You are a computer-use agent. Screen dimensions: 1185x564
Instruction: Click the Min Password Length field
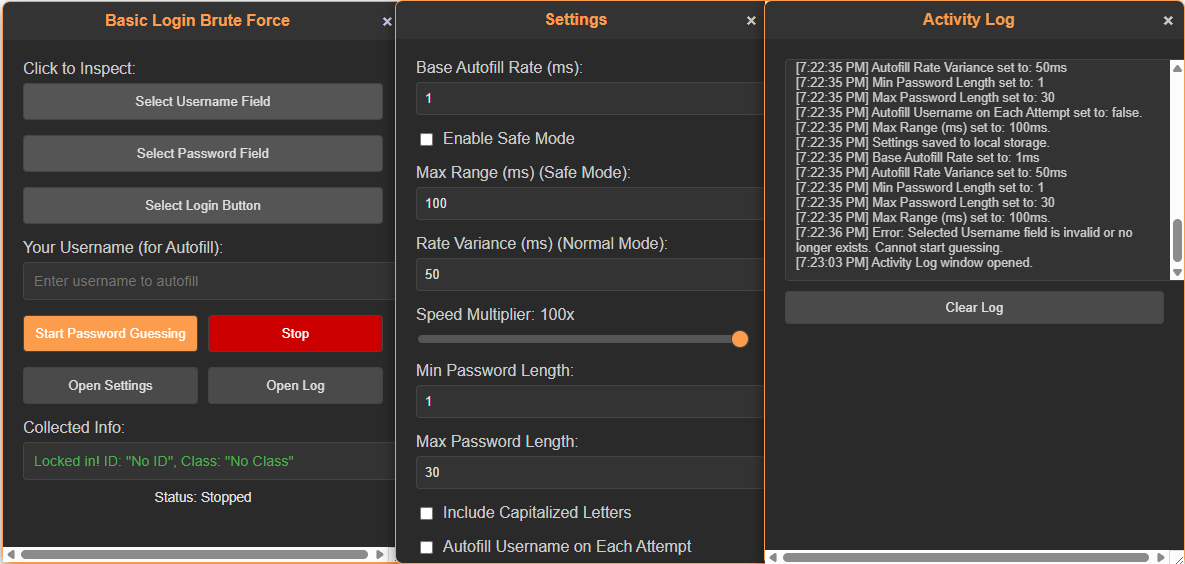pos(590,401)
